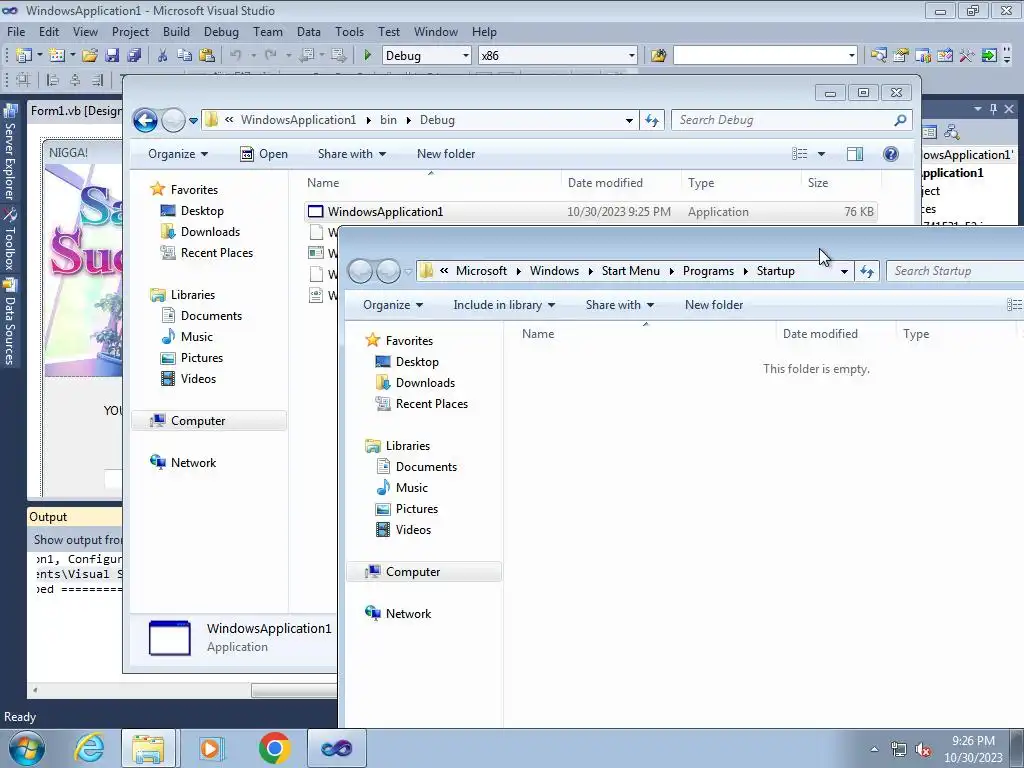Click New folder in the Startup window
The height and width of the screenshot is (768, 1024).
pyautogui.click(x=714, y=305)
